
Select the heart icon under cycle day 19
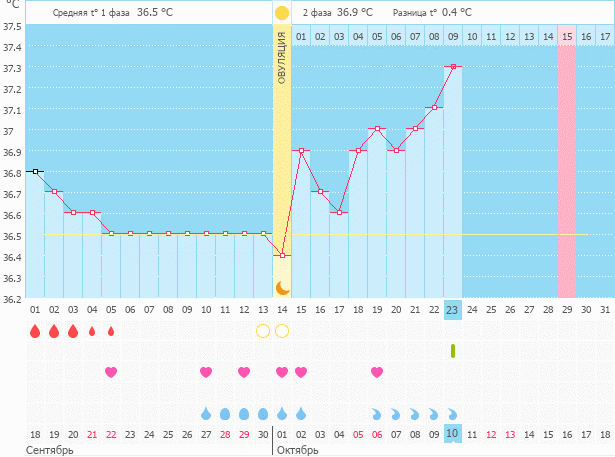pyautogui.click(x=377, y=372)
